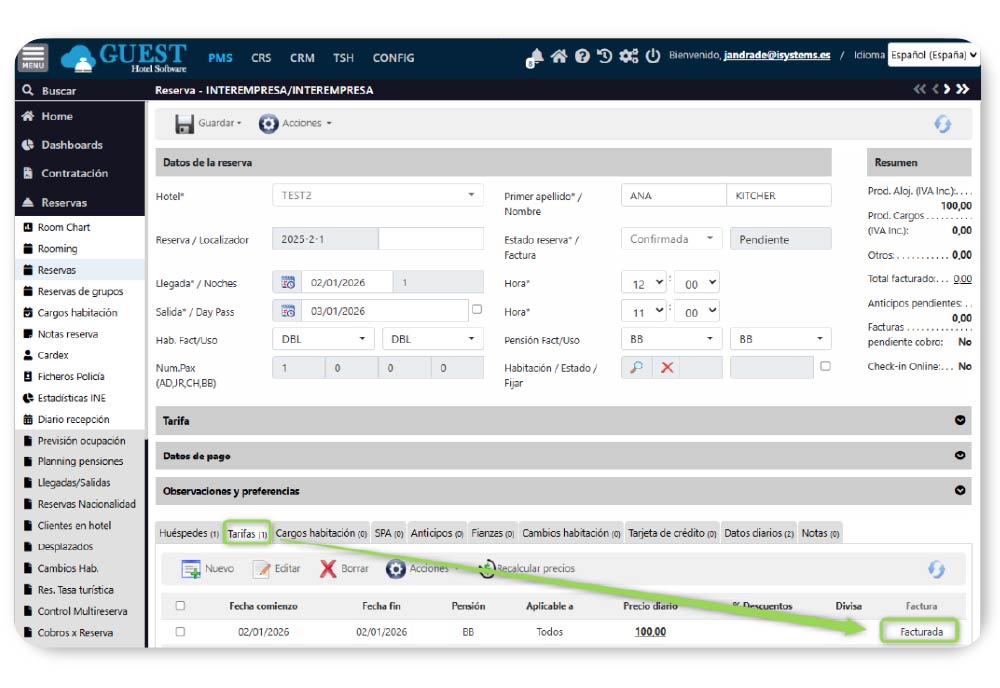Click the power logout icon
The height and width of the screenshot is (688, 1000).
[x=653, y=56]
